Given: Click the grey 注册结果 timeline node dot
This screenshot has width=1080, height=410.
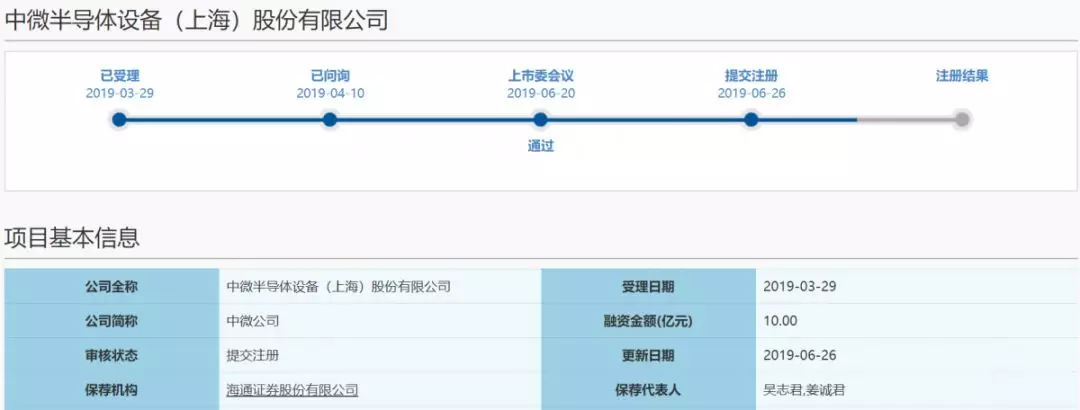Looking at the screenshot, I should [962, 120].
